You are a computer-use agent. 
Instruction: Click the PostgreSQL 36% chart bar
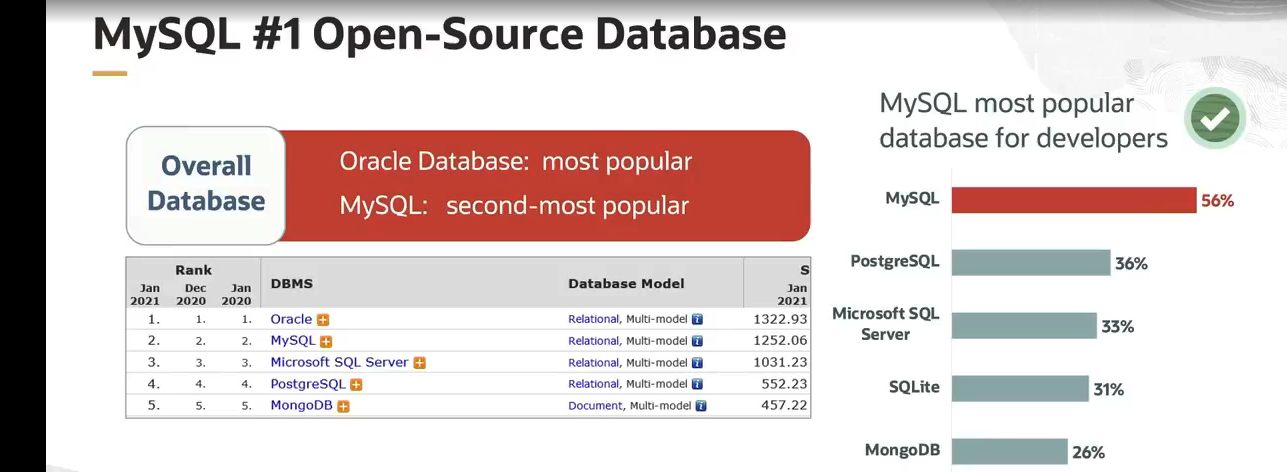pos(1030,263)
